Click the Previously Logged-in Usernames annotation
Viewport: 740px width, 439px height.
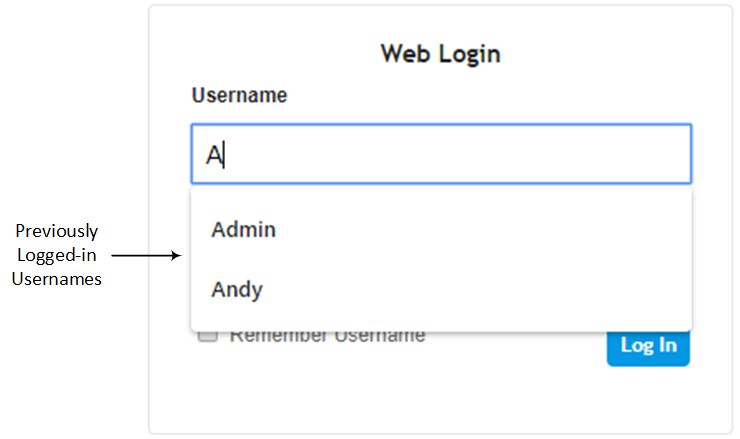coord(57,255)
